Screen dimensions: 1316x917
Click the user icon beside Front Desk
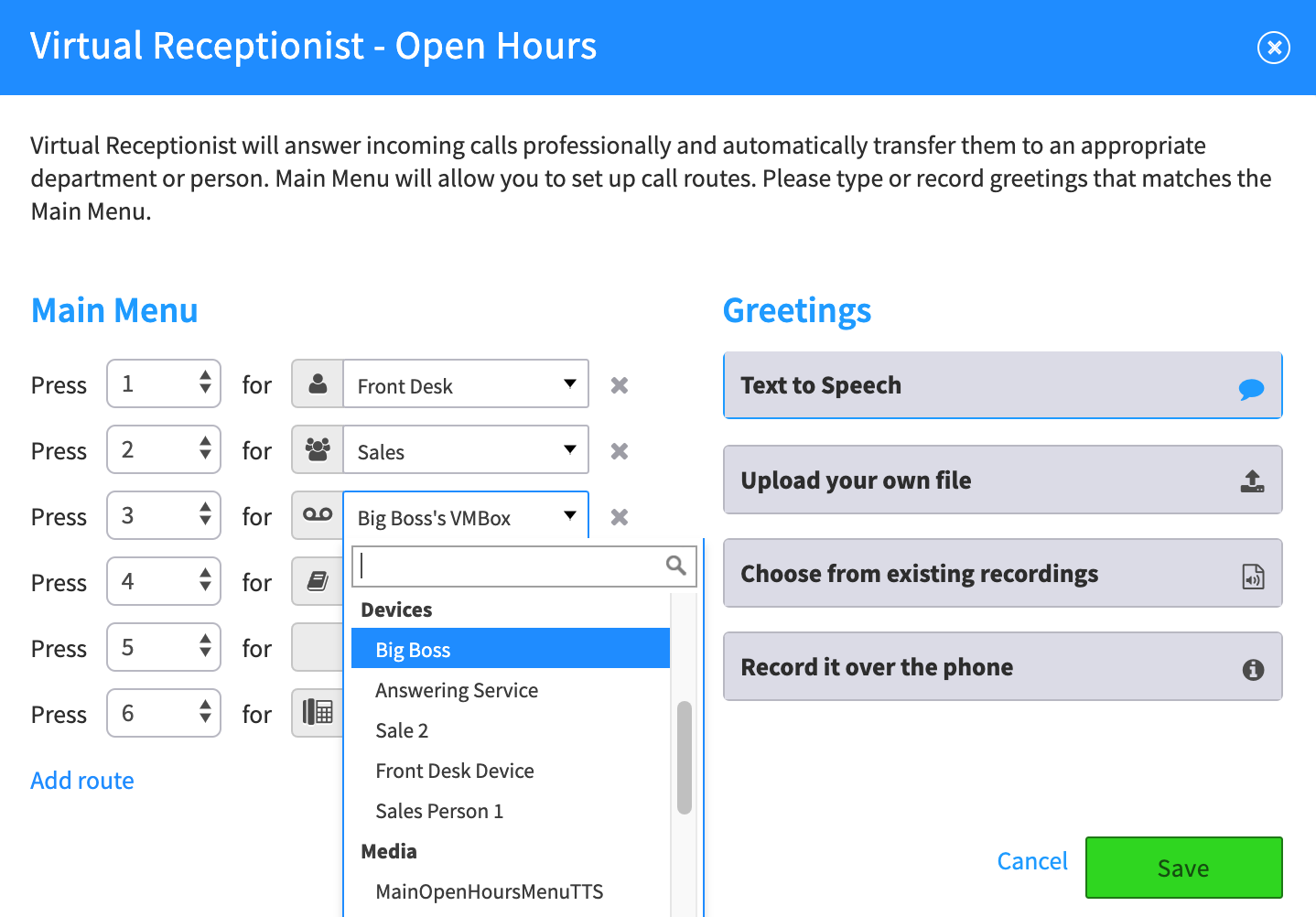click(318, 384)
